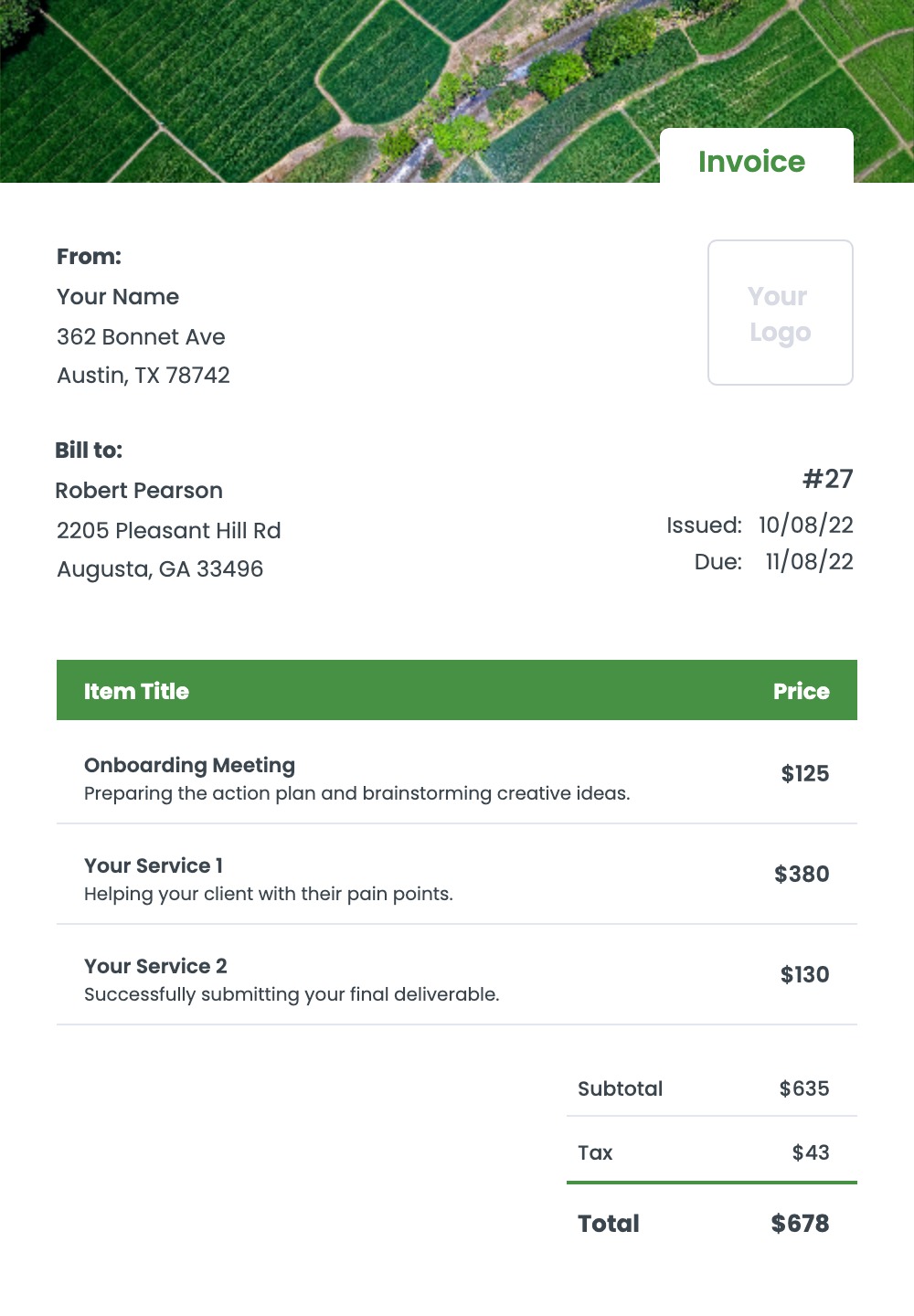Click the 'Augusta, GA 33496' line
Viewport: 914px width, 1316px height.
pyautogui.click(x=160, y=569)
